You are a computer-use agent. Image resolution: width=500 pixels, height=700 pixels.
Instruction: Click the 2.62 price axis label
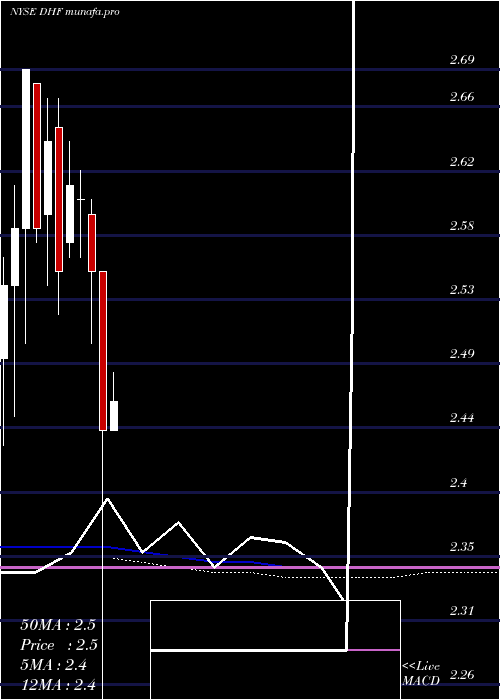click(x=462, y=161)
